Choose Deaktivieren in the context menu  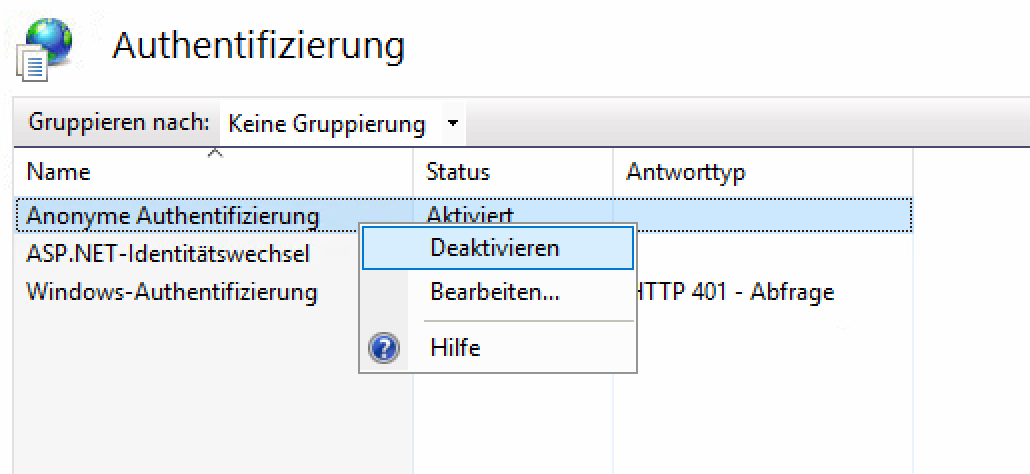[494, 248]
